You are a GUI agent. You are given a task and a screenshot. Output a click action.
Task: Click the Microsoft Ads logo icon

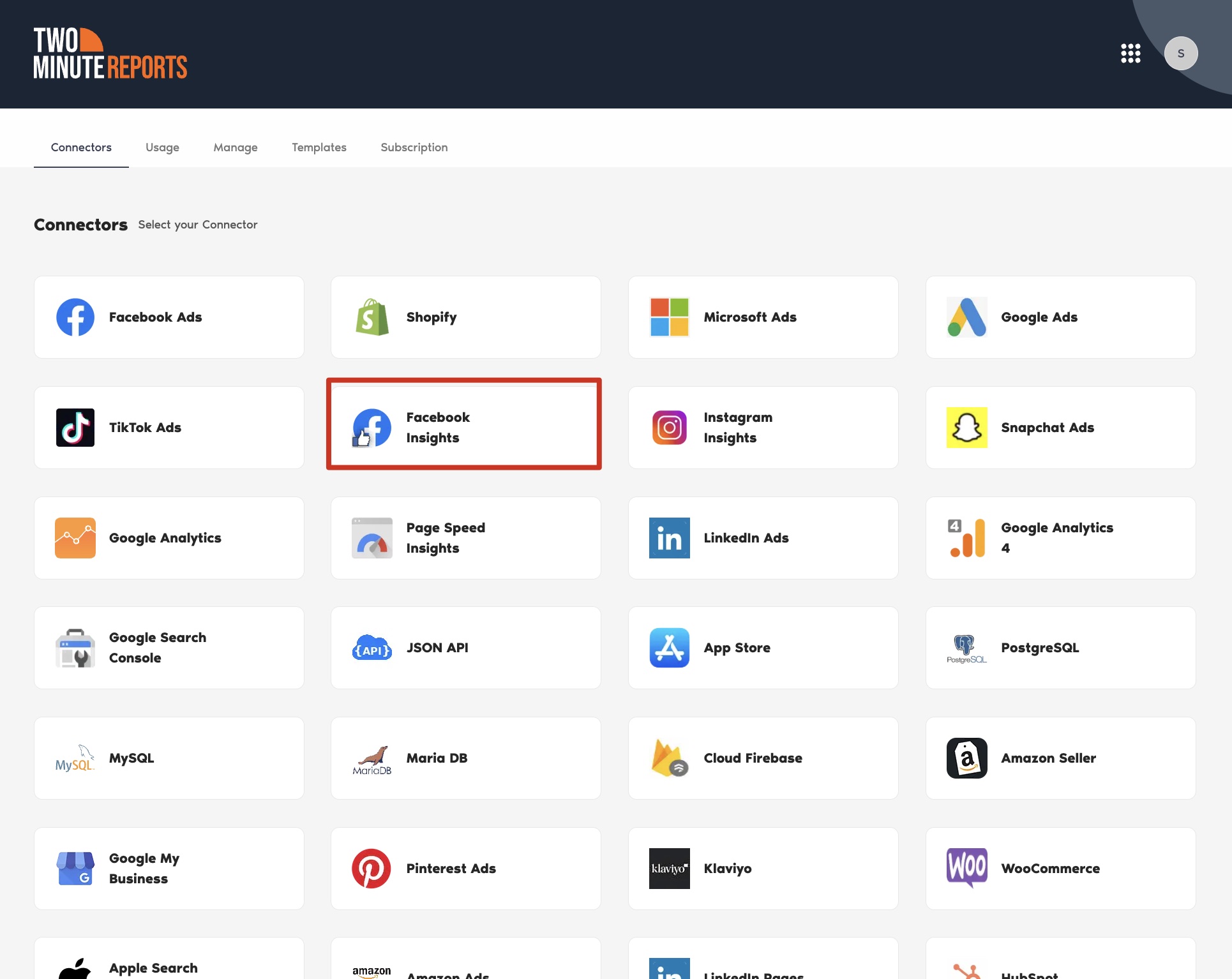[x=670, y=317]
